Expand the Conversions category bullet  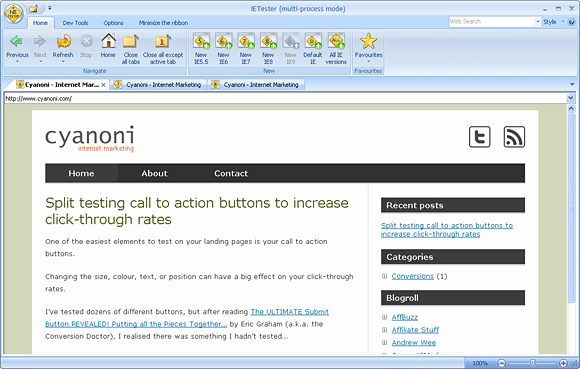coord(385,276)
